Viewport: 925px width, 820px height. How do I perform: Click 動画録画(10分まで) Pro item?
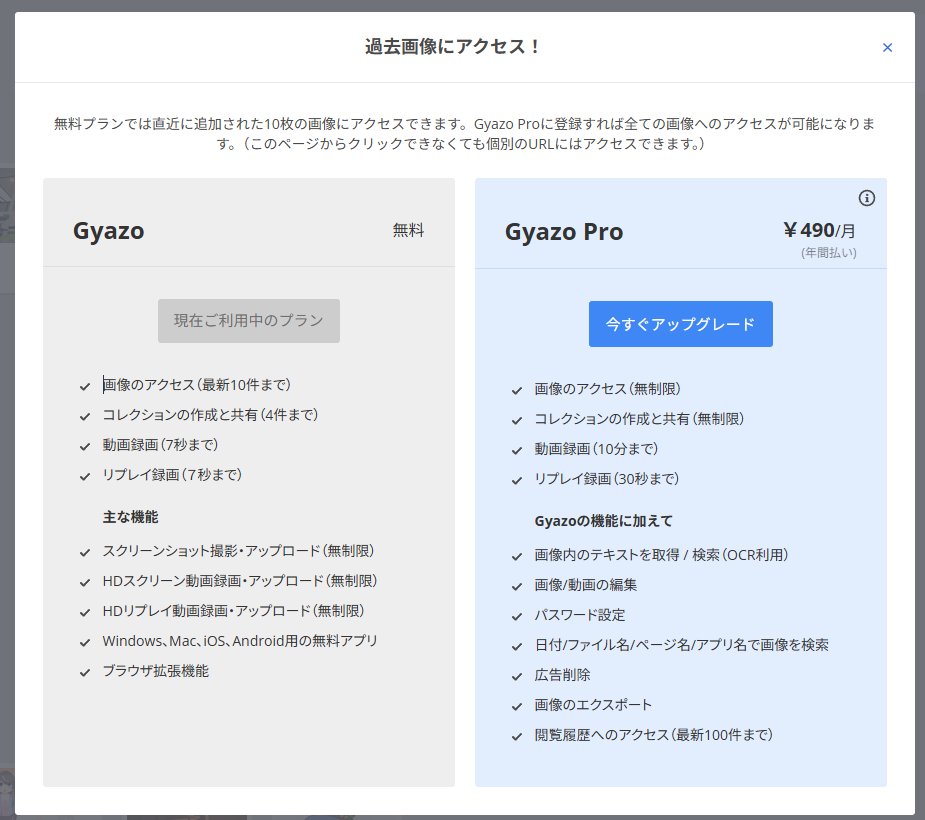[596, 449]
